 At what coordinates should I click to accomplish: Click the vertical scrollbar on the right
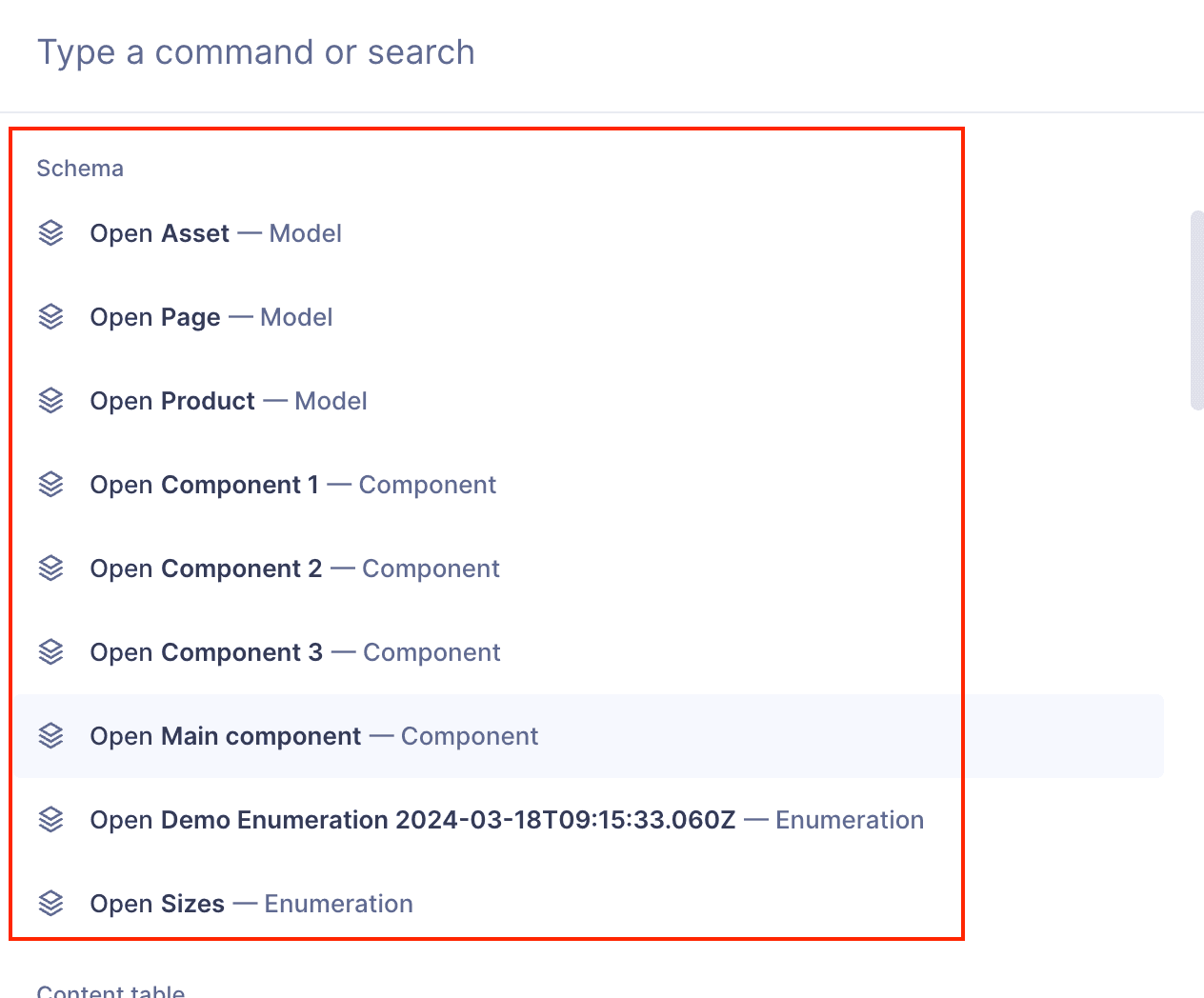tap(1197, 305)
